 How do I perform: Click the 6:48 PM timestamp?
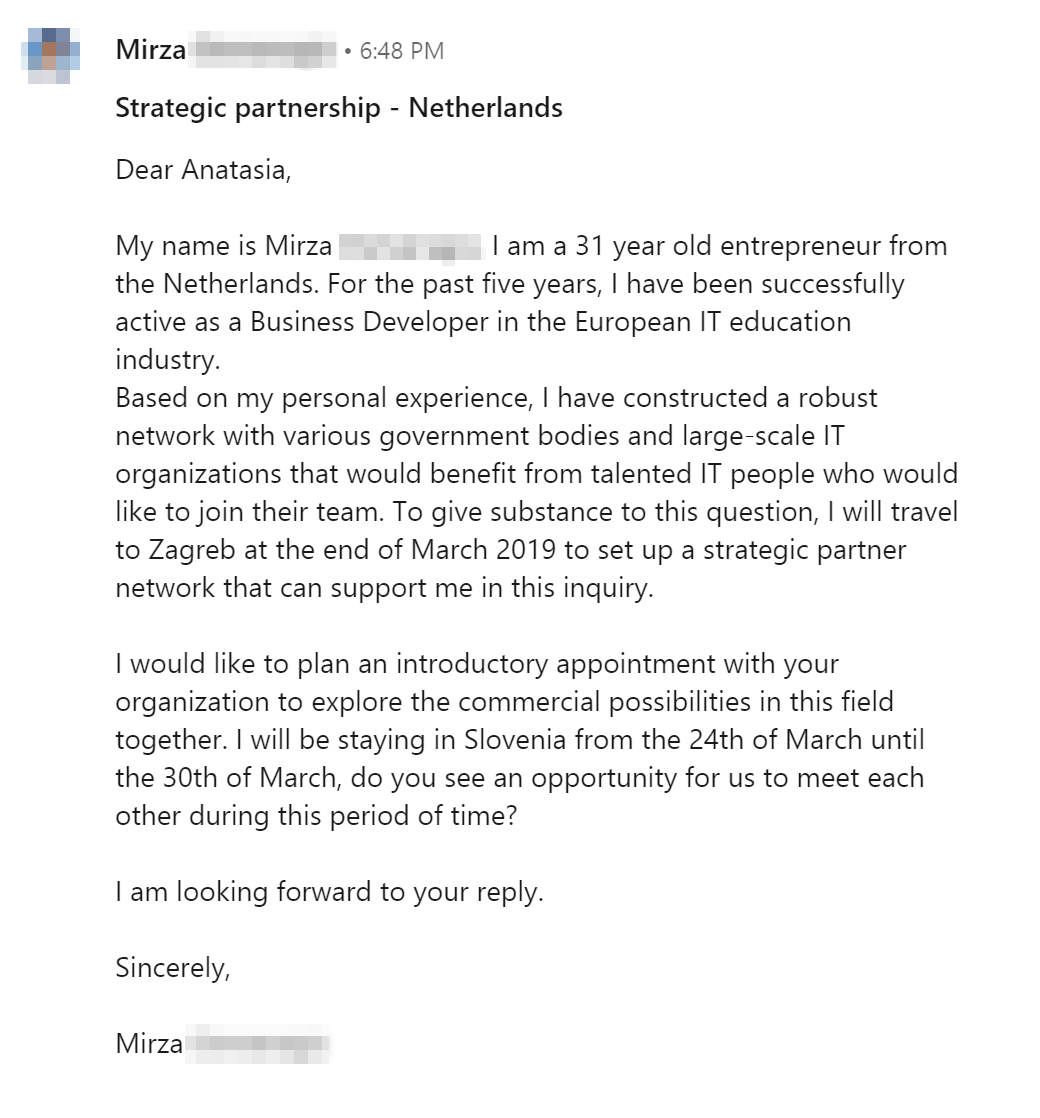pyautogui.click(x=402, y=51)
